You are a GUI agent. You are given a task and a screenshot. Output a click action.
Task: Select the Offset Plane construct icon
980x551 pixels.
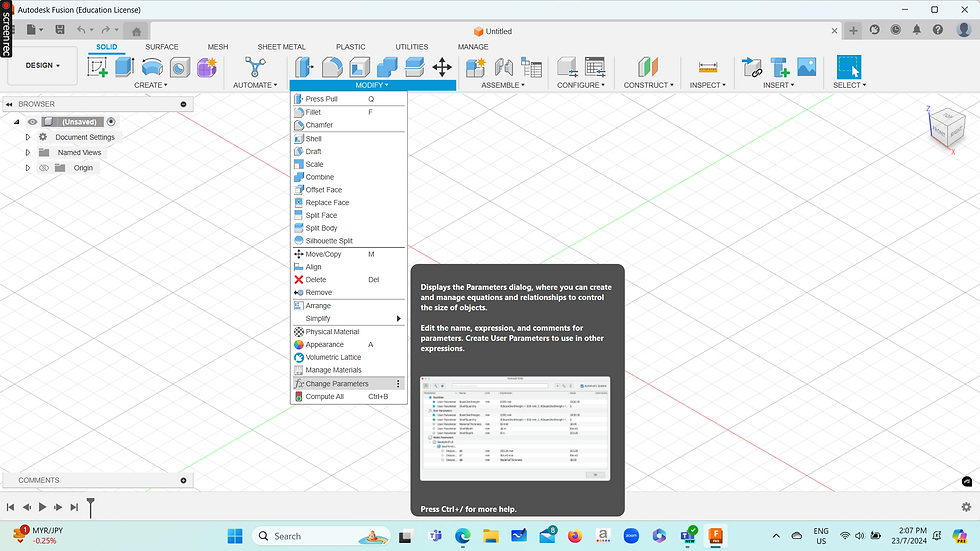point(648,67)
